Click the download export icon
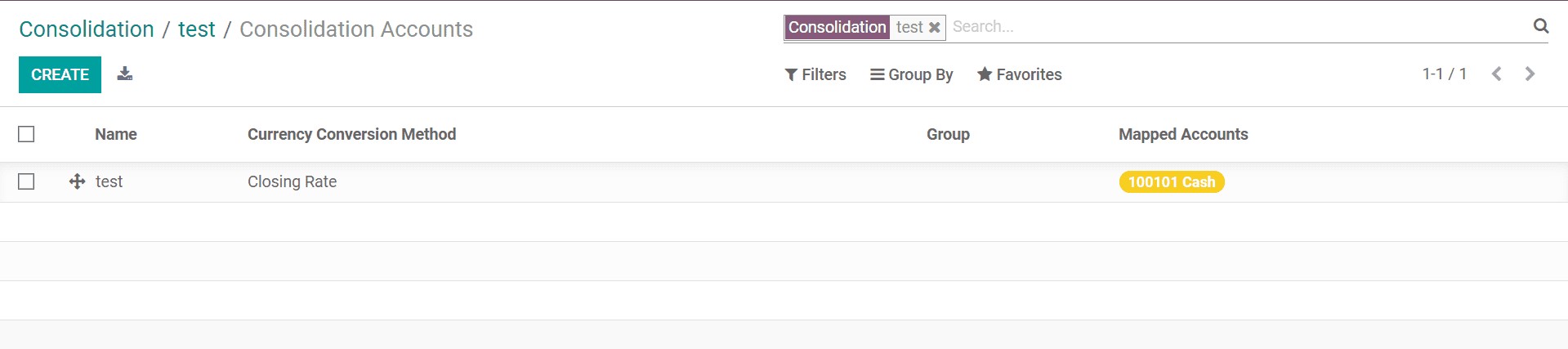 [x=124, y=74]
